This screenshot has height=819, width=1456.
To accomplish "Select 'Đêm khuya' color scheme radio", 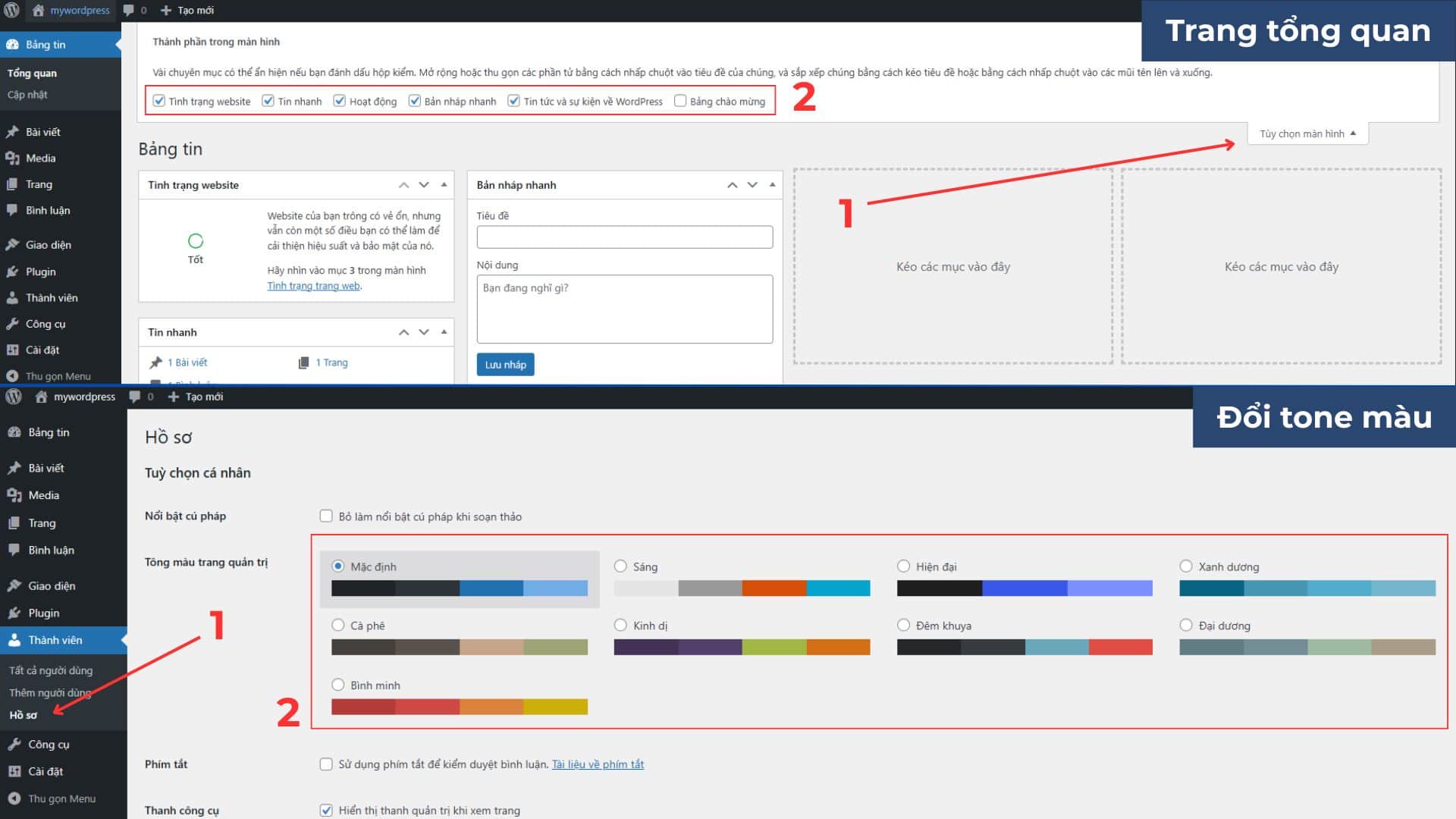I will [903, 625].
